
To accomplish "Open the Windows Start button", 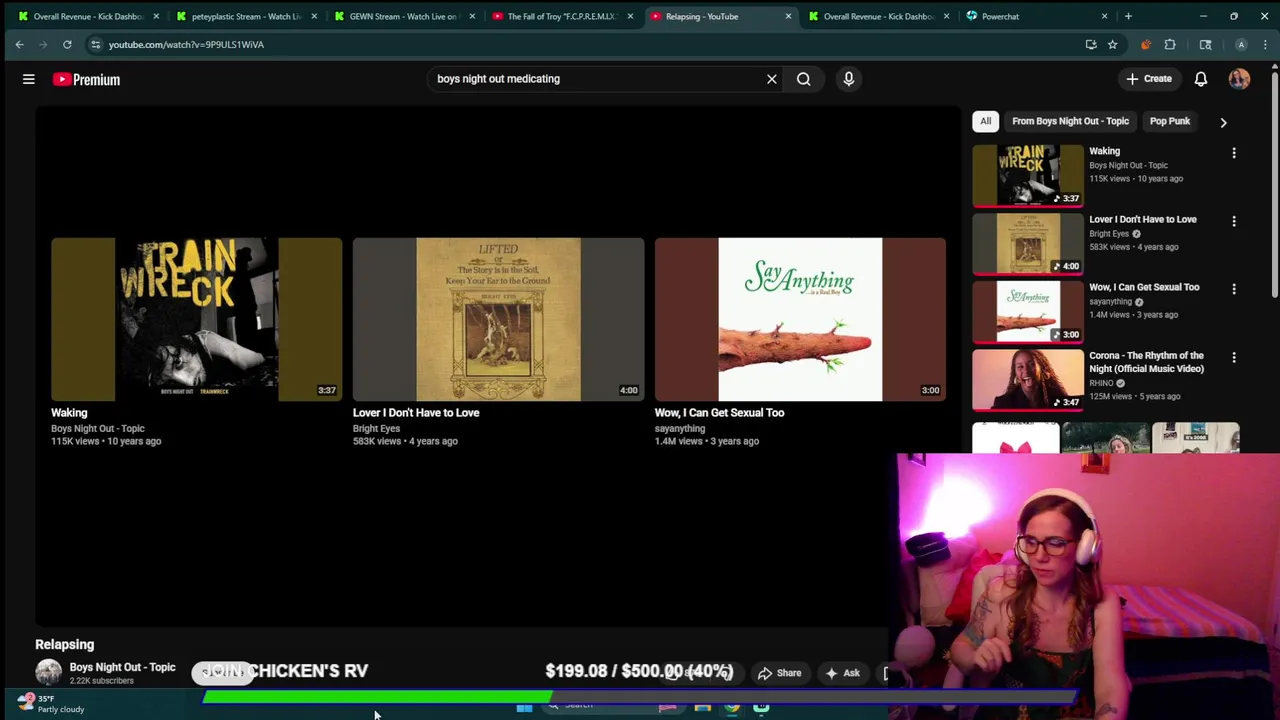I will (x=524, y=708).
